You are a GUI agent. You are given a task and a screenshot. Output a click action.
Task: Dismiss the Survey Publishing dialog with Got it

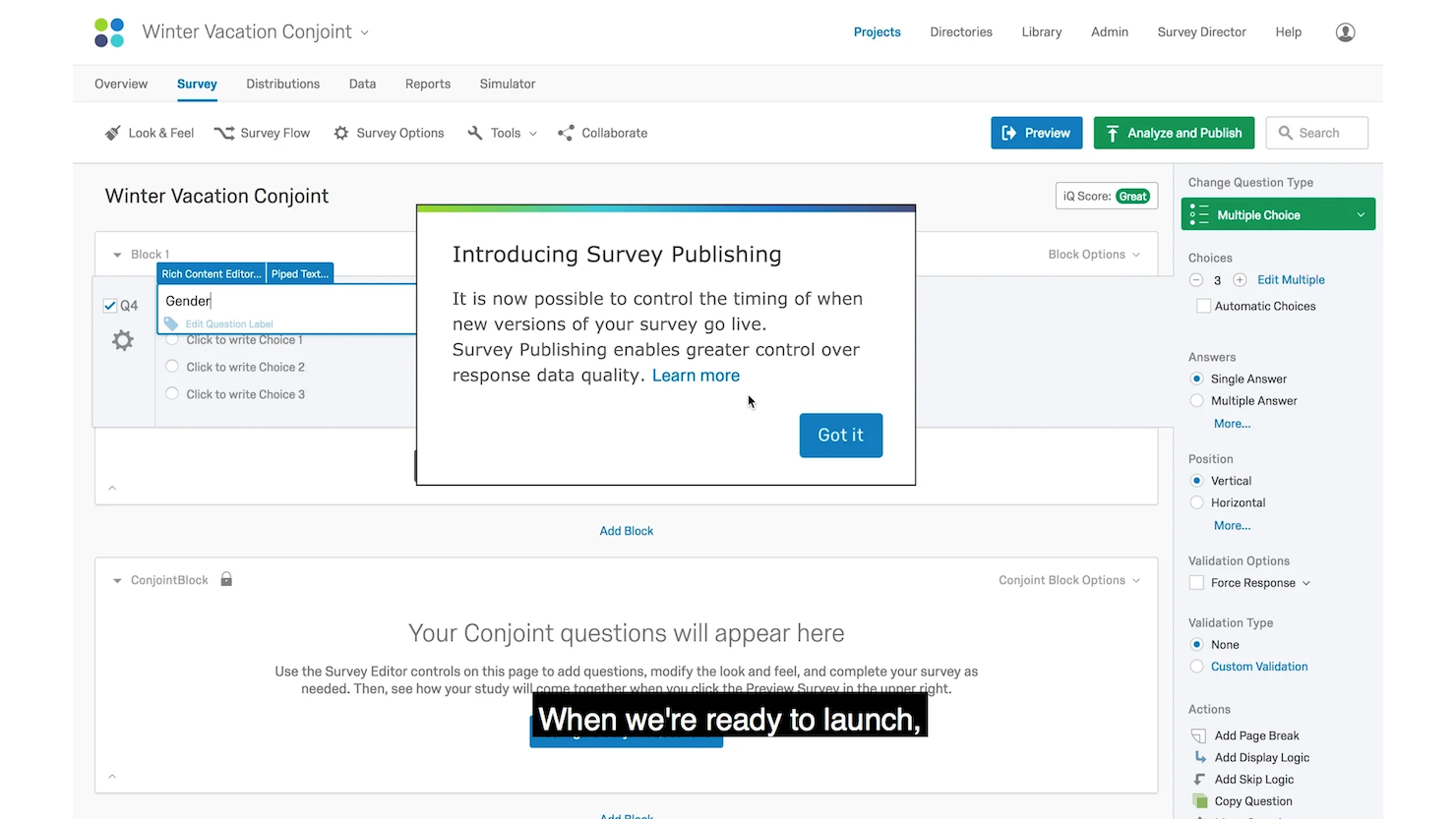point(840,435)
